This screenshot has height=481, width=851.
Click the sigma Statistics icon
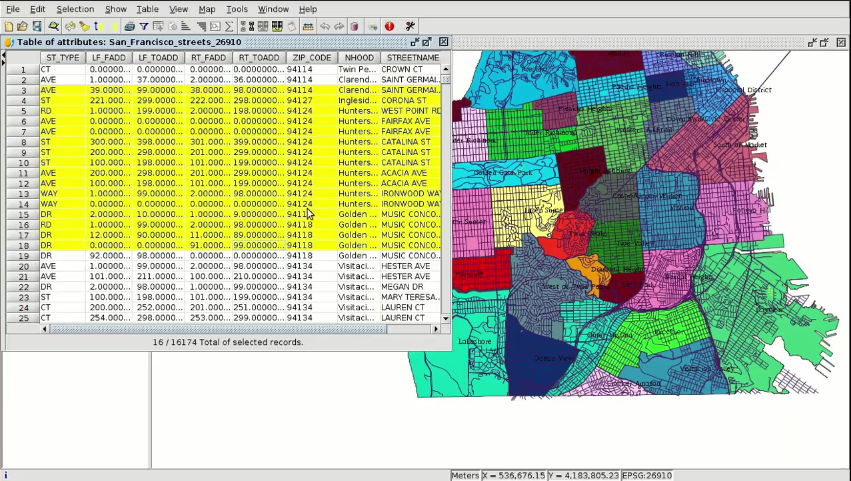(229, 26)
